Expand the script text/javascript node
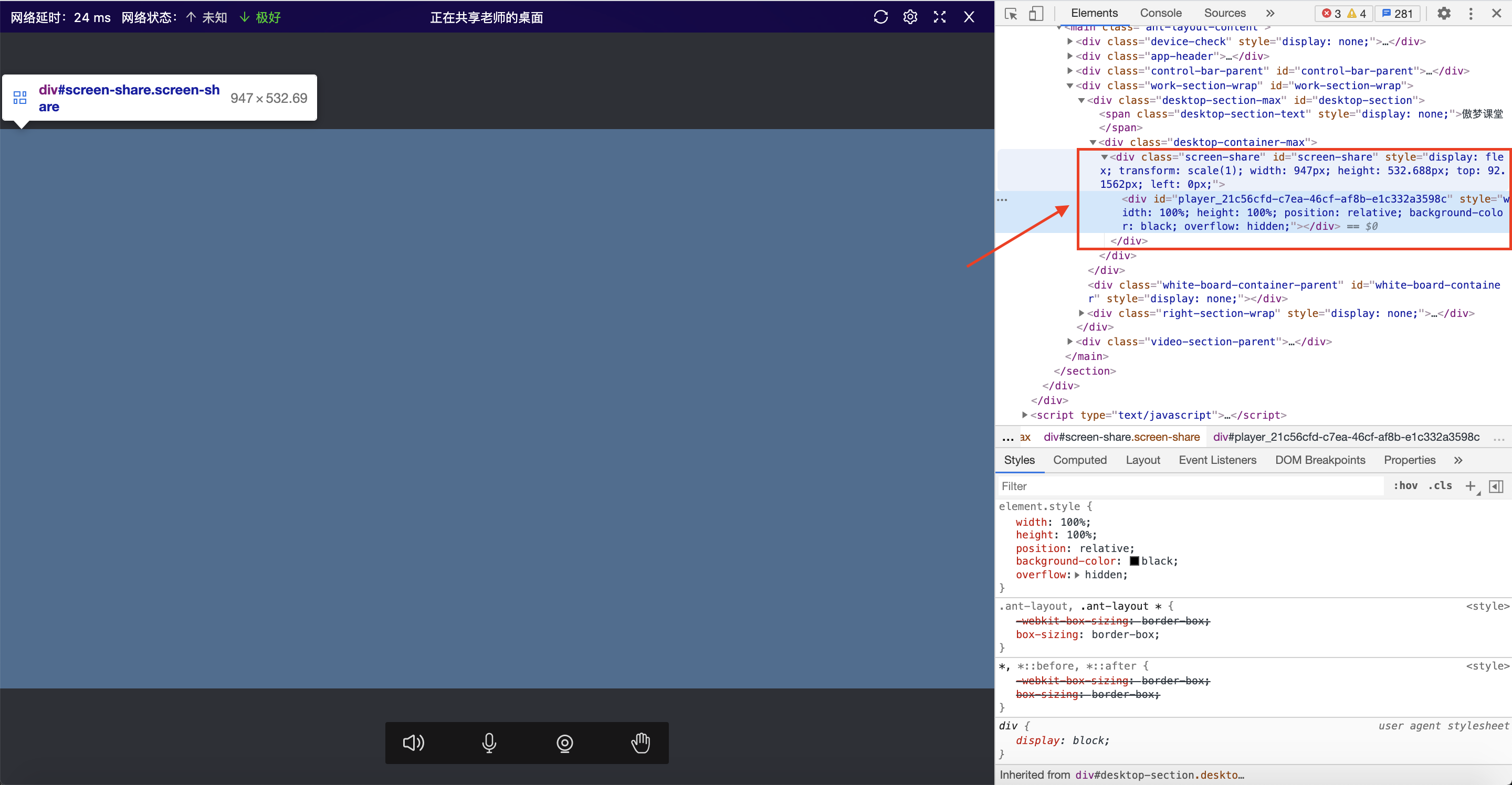 coord(1024,414)
